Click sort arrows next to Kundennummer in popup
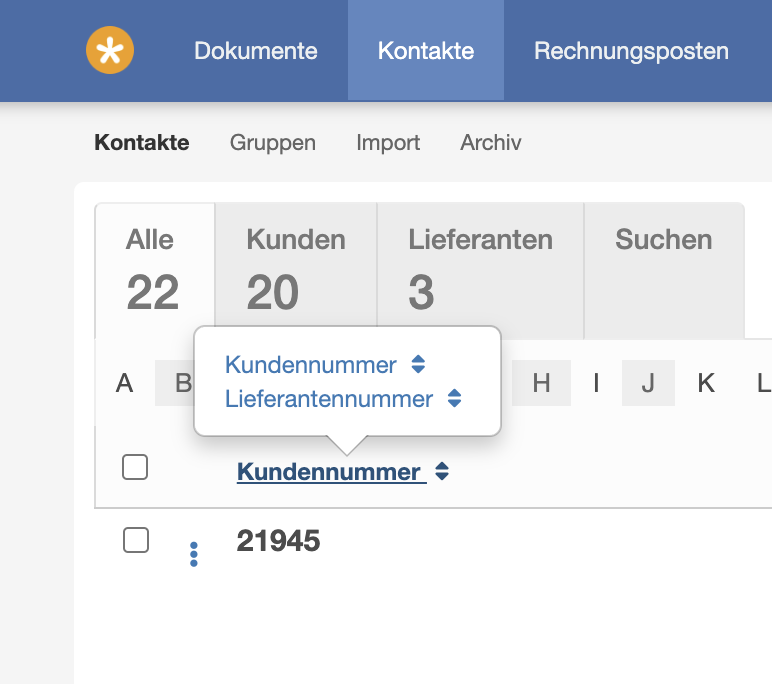The width and height of the screenshot is (772, 684). (x=419, y=365)
